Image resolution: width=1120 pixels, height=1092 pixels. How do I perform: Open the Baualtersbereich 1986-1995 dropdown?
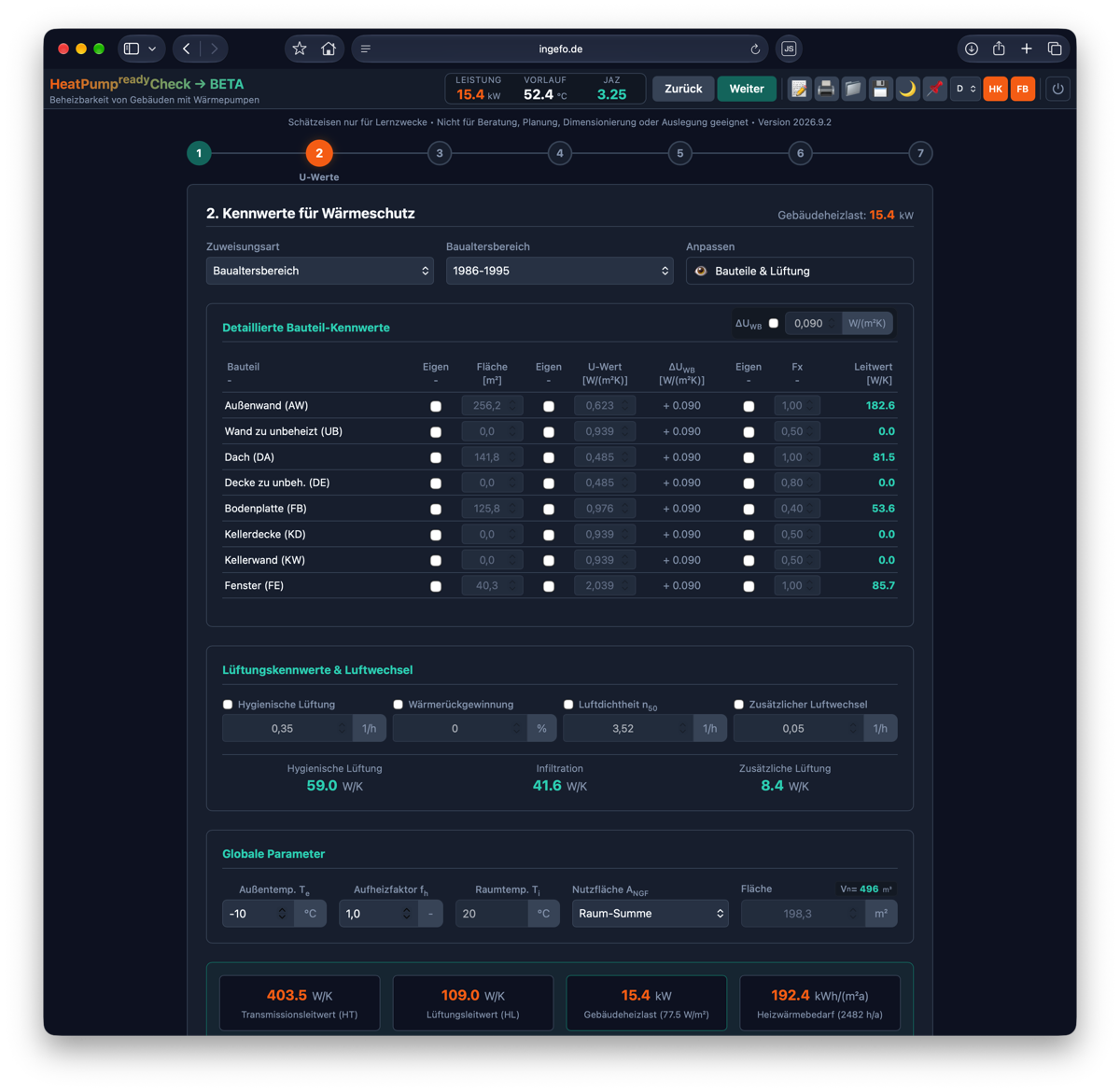560,271
